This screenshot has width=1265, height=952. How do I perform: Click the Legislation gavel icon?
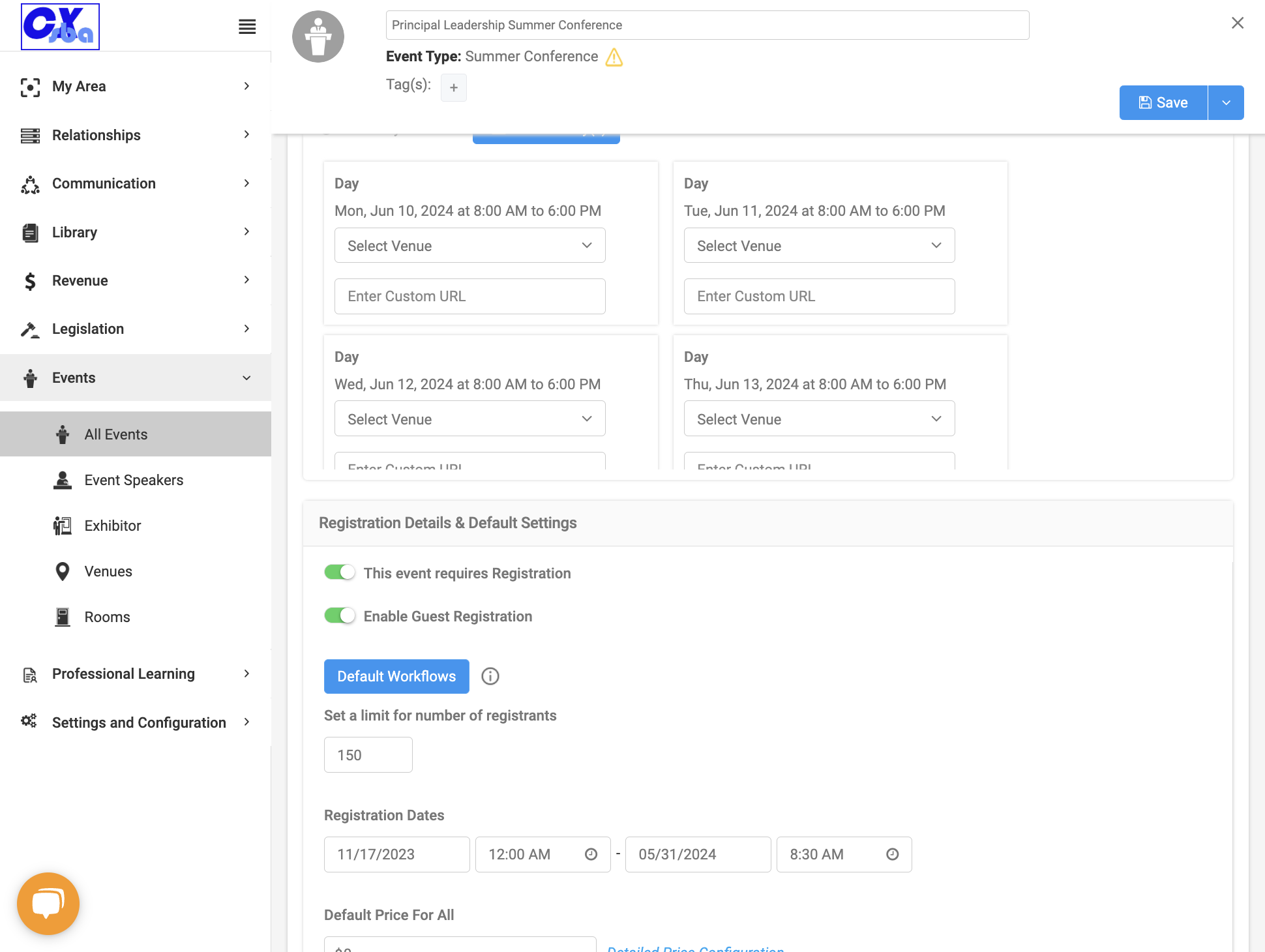coord(30,330)
